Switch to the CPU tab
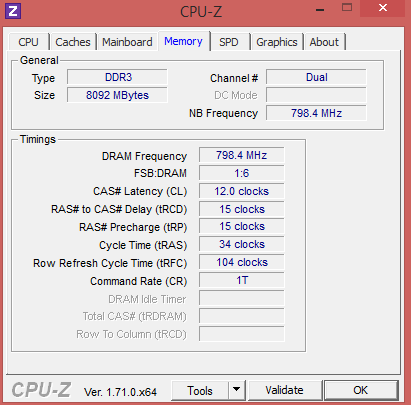This screenshot has width=411, height=405. tap(28, 42)
